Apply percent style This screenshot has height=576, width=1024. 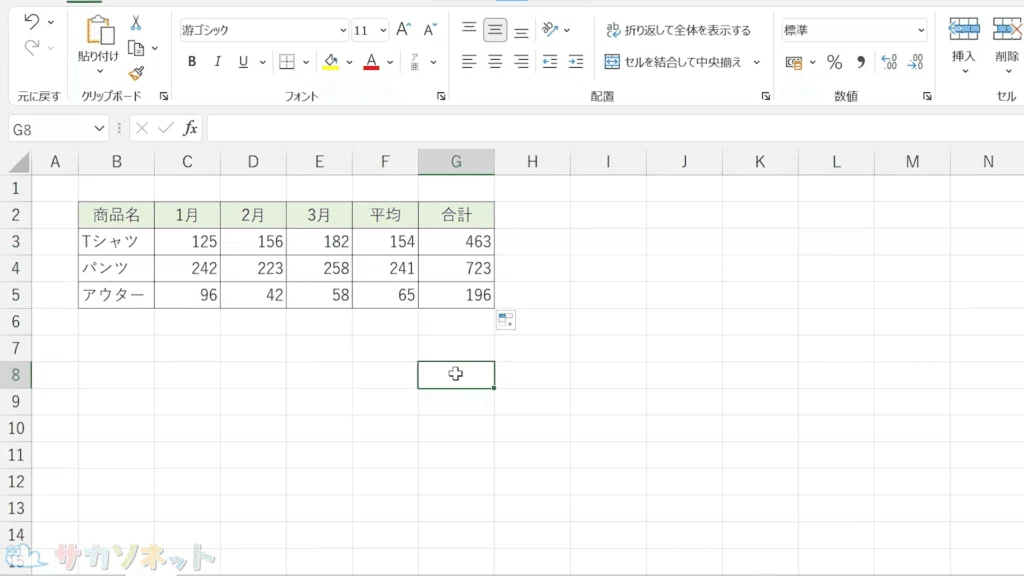pyautogui.click(x=834, y=62)
